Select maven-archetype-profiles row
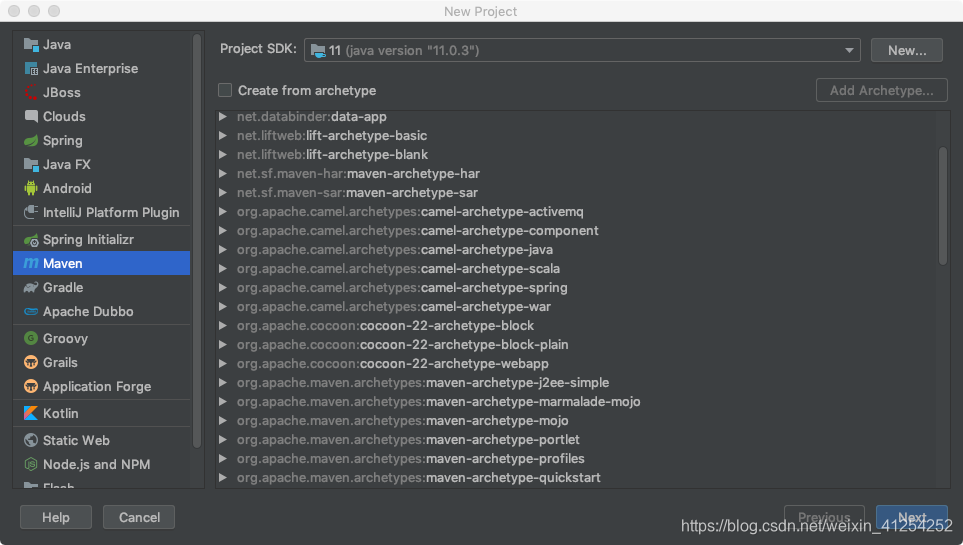Image resolution: width=963 pixels, height=545 pixels. tap(577, 459)
